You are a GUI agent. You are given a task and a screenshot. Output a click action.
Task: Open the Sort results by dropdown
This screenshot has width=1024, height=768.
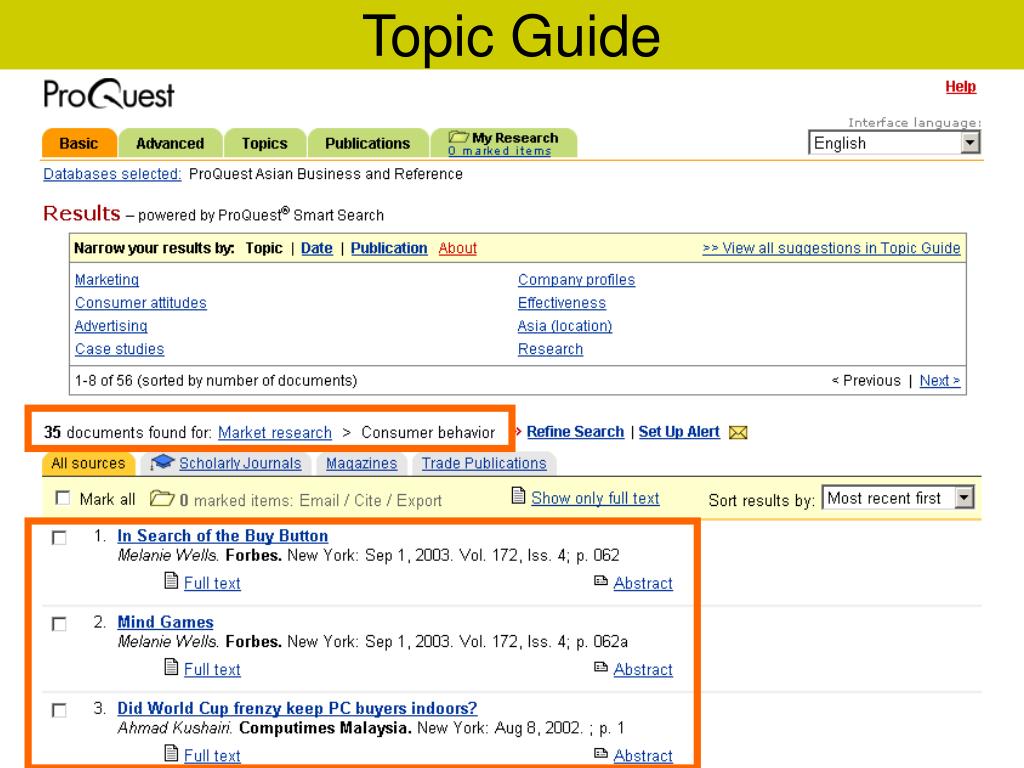pos(898,498)
